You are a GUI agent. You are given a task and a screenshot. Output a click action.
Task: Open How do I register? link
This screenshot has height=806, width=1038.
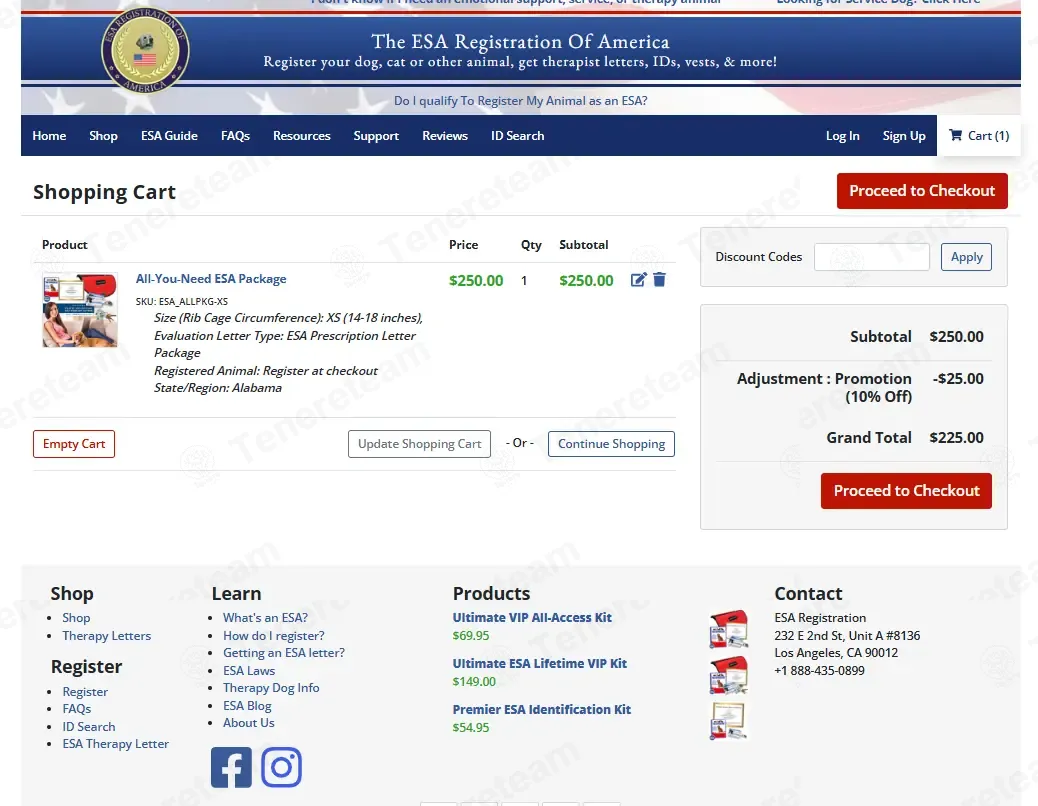tap(274, 635)
